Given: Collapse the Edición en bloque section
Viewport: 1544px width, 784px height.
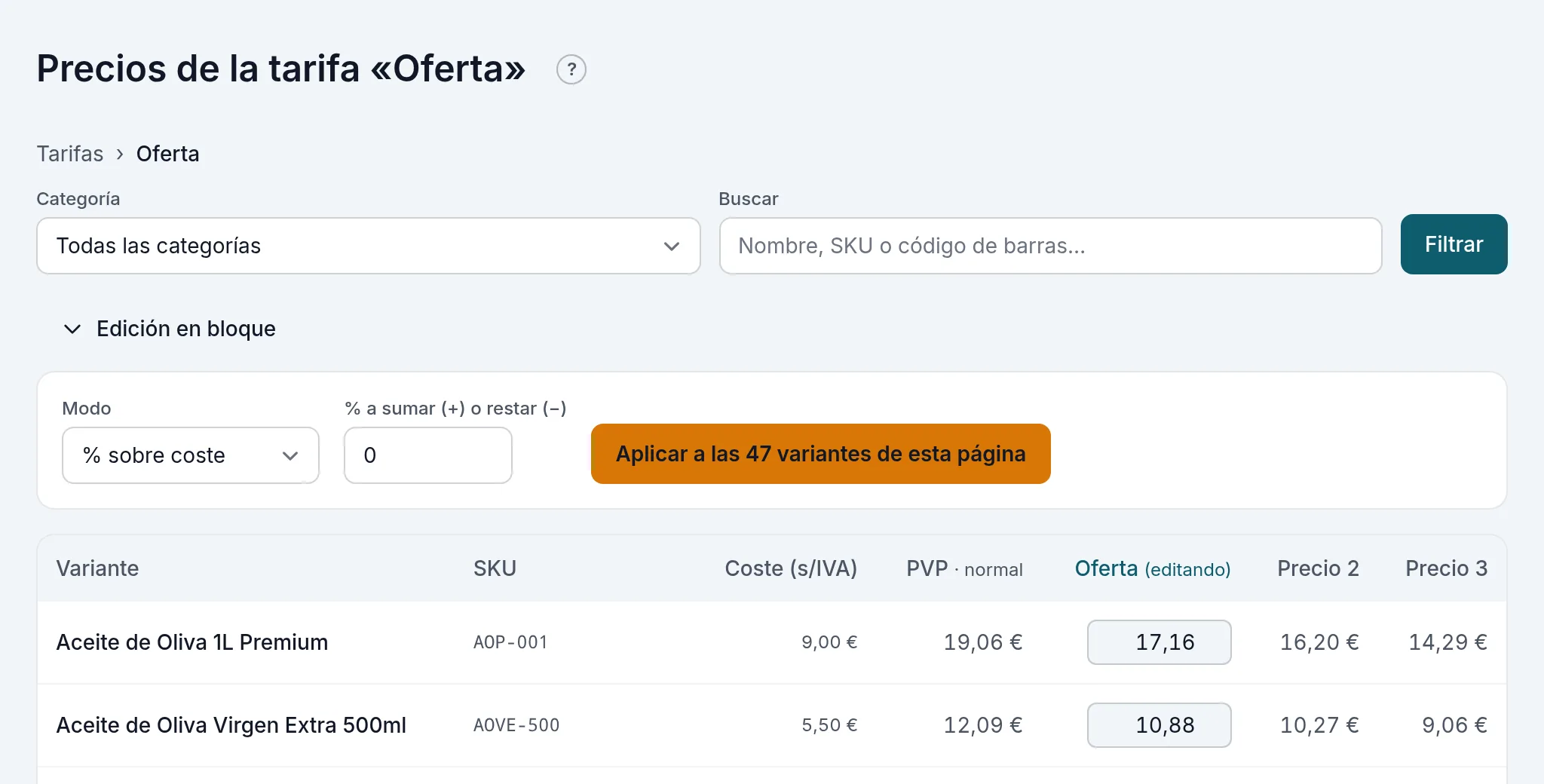Looking at the screenshot, I should tap(171, 329).
